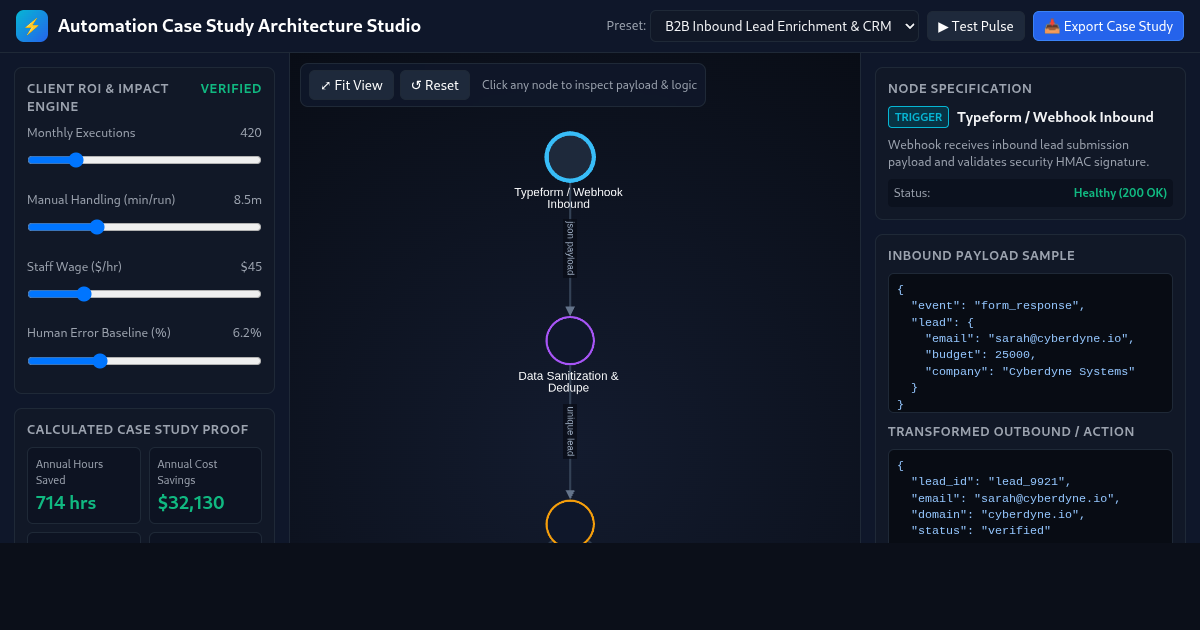Adjust the Human Error Baseline slider

tap(144, 361)
